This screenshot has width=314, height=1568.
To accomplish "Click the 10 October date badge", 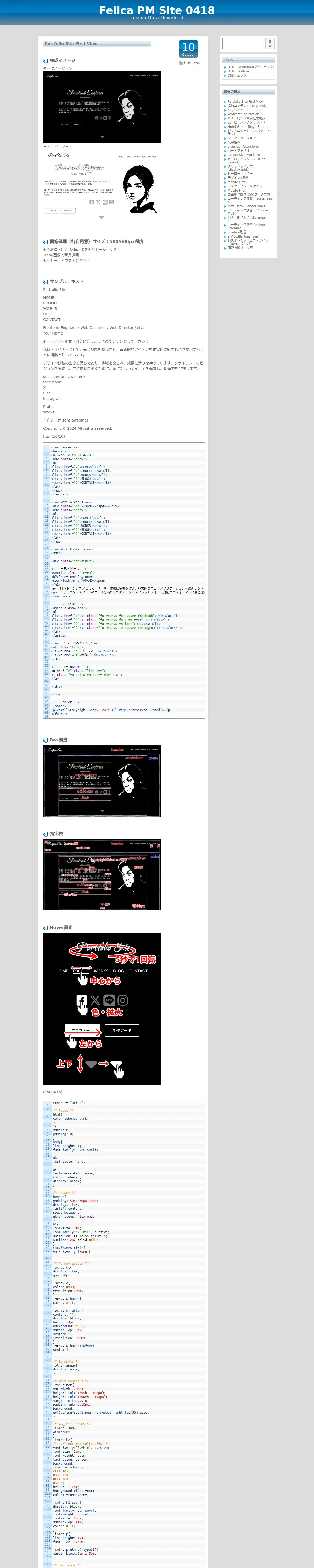I will [188, 49].
